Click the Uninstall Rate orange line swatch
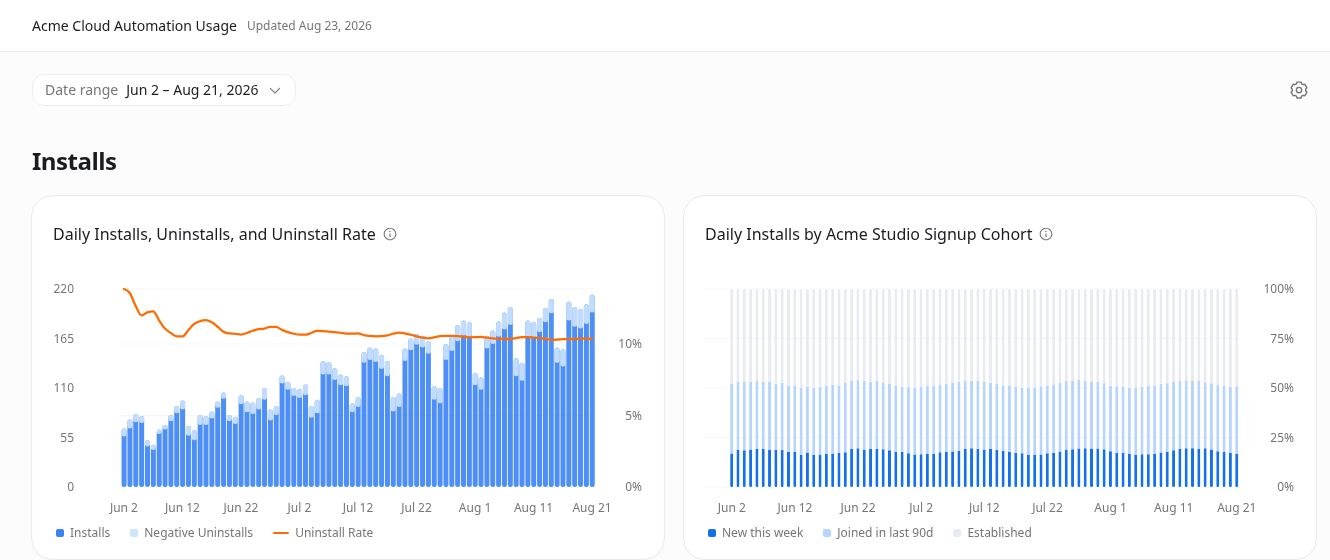1330x560 pixels. [x=280, y=533]
